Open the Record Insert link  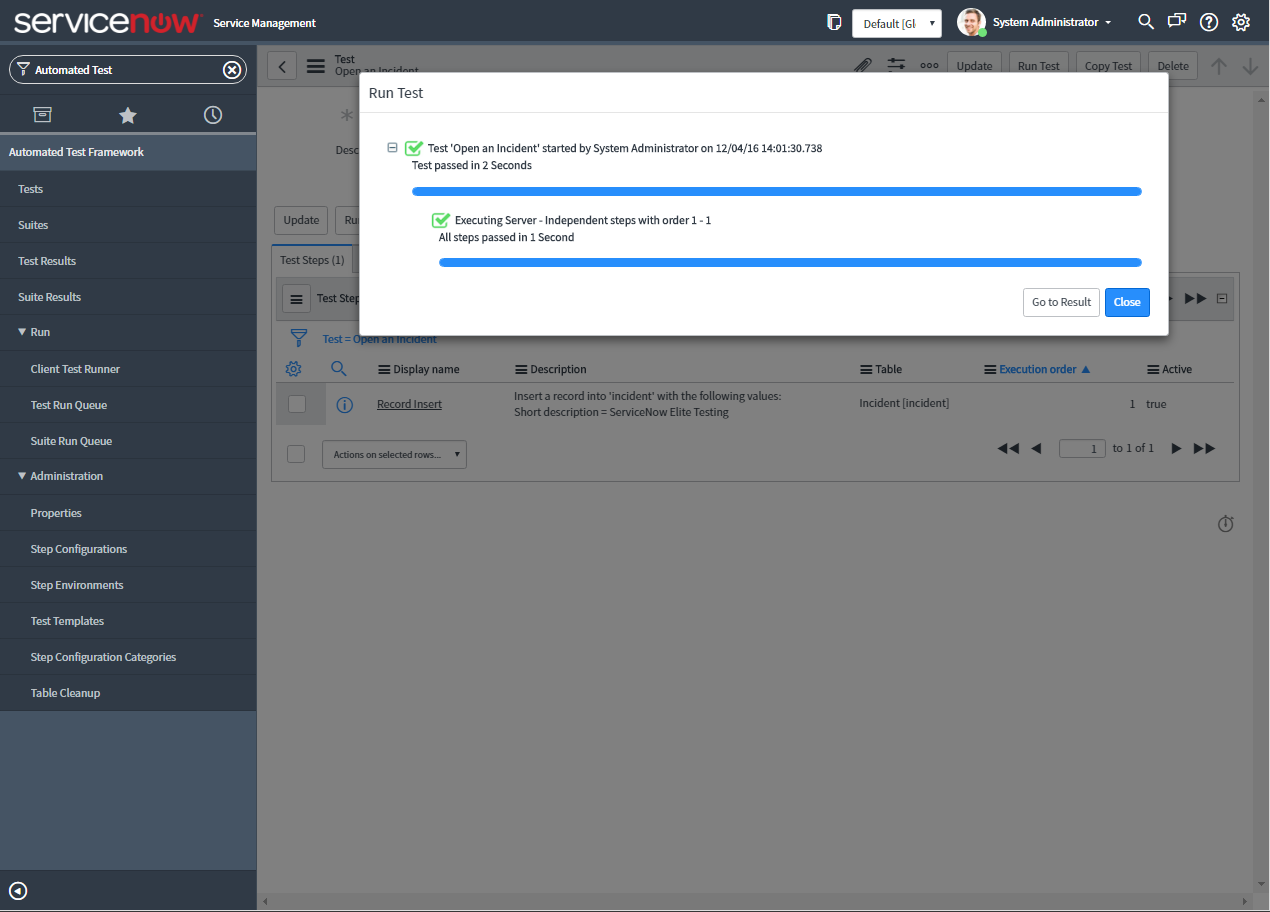[x=409, y=404]
